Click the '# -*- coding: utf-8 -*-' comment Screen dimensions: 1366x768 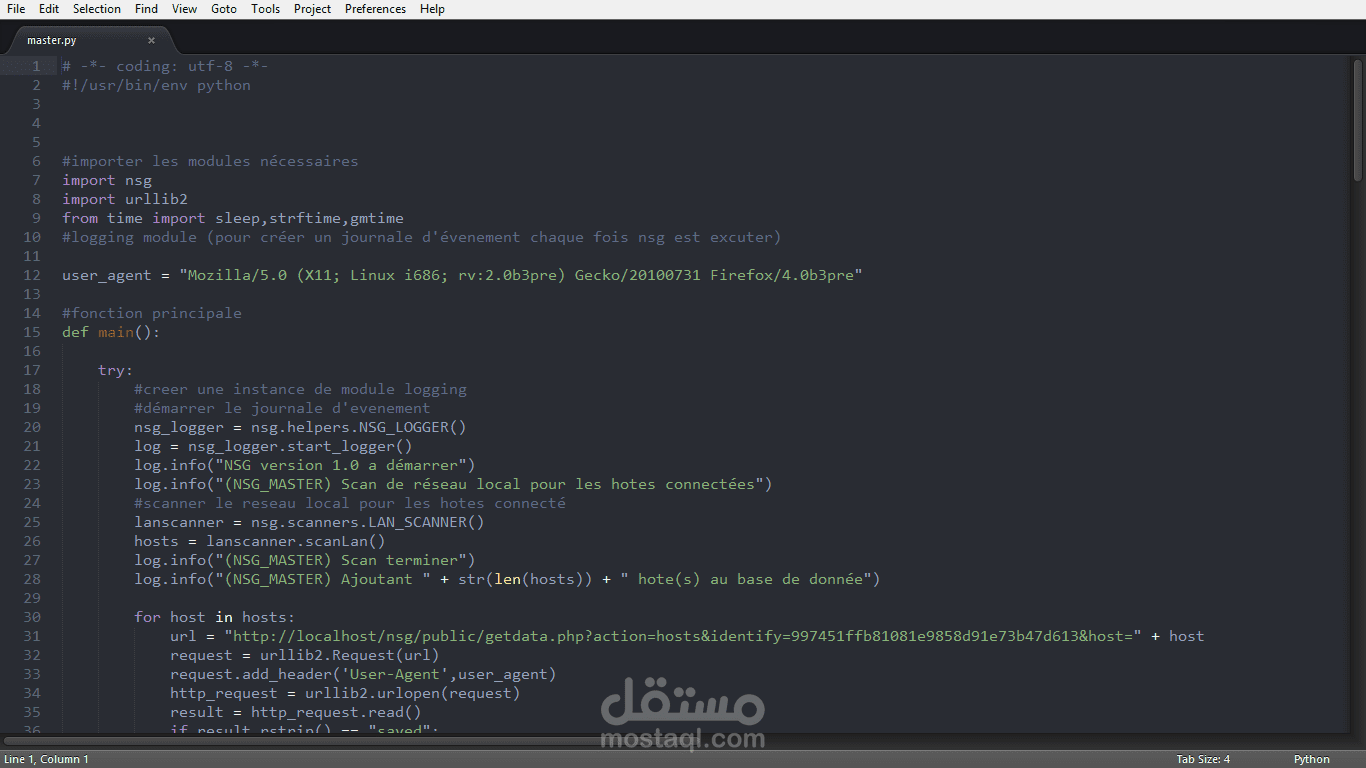point(165,66)
